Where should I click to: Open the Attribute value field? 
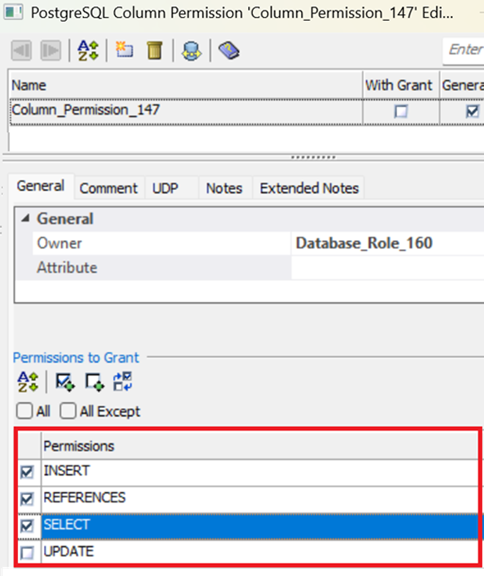[x=387, y=267]
